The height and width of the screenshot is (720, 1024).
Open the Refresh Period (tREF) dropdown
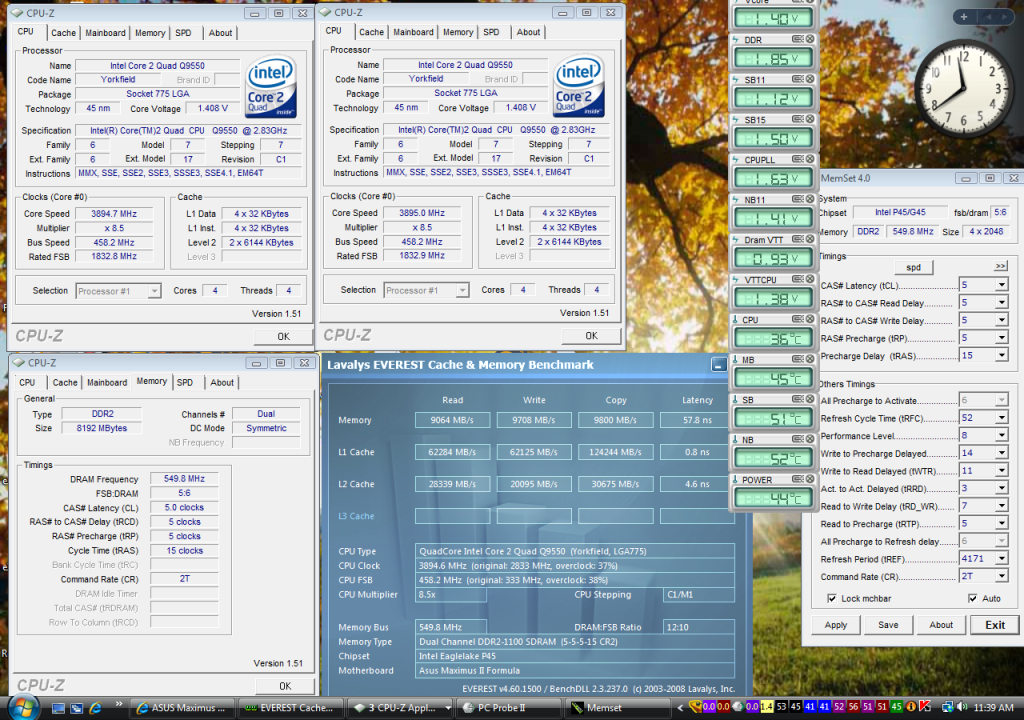(x=1001, y=559)
